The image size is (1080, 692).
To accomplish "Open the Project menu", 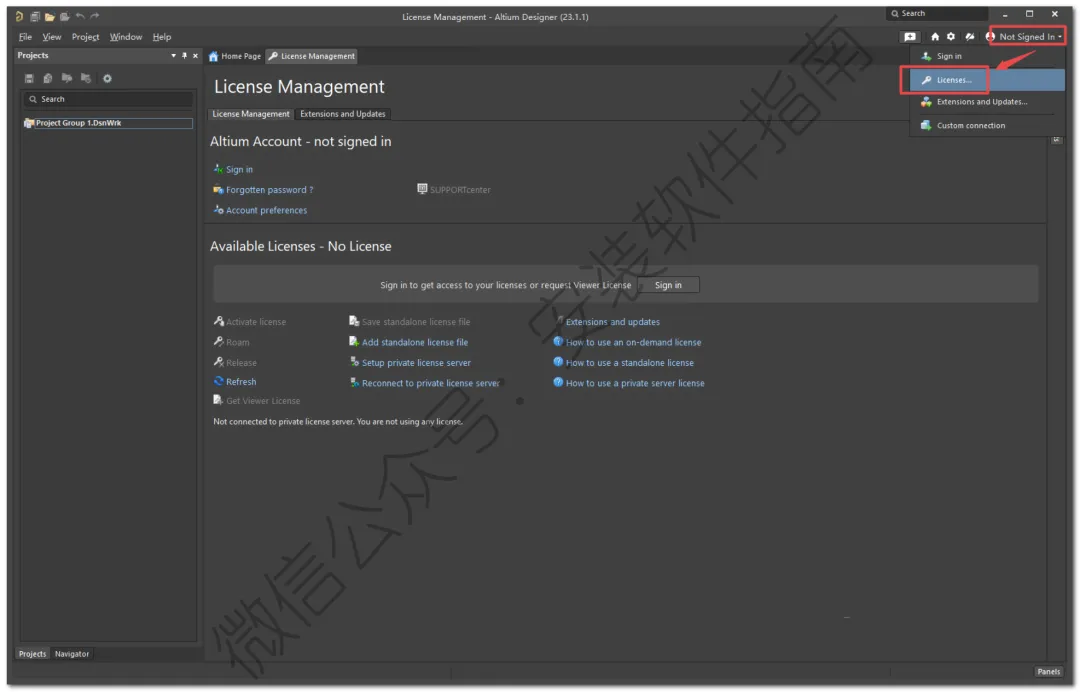I will coord(85,36).
